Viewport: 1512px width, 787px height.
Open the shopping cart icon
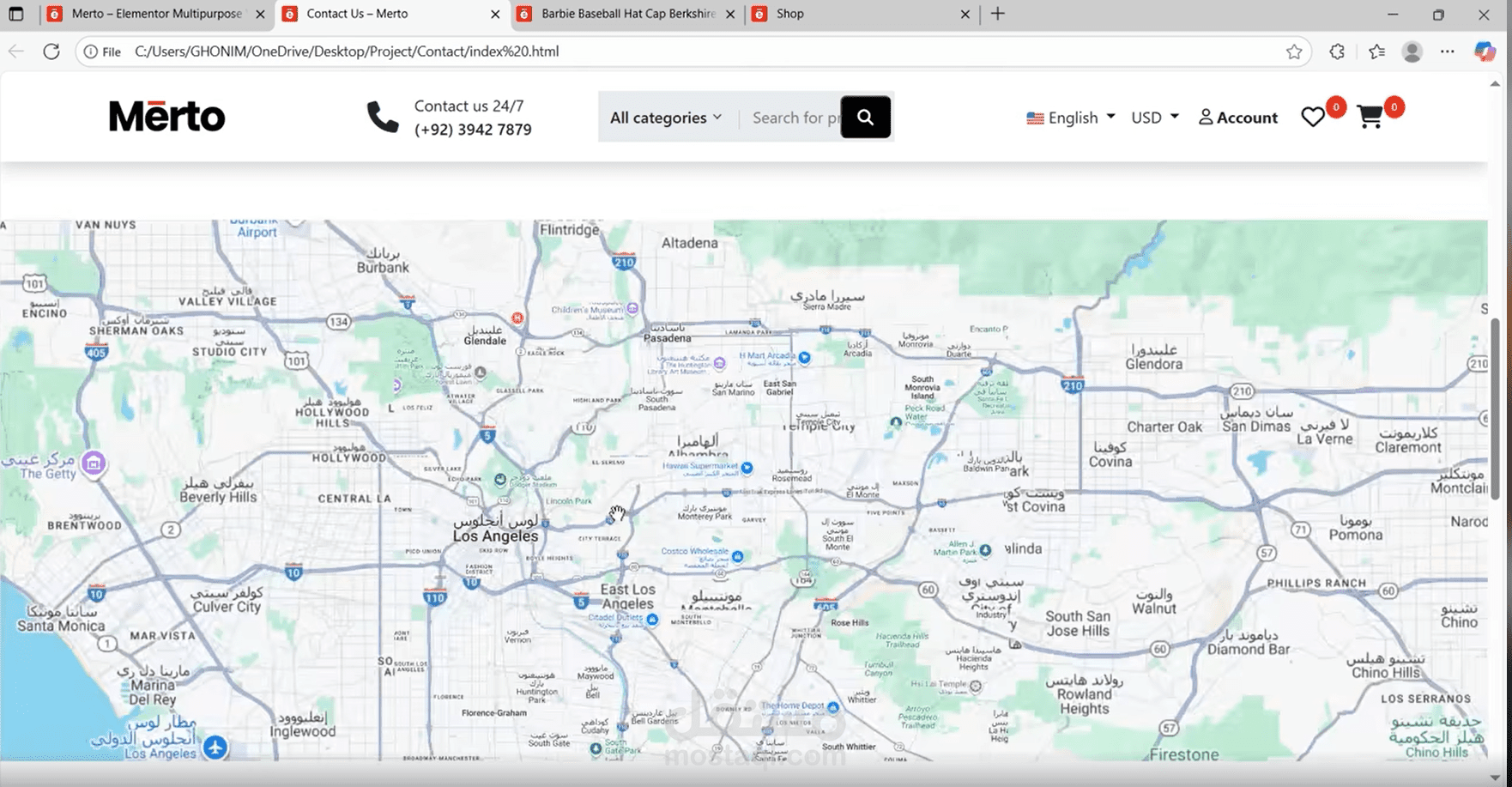point(1370,117)
